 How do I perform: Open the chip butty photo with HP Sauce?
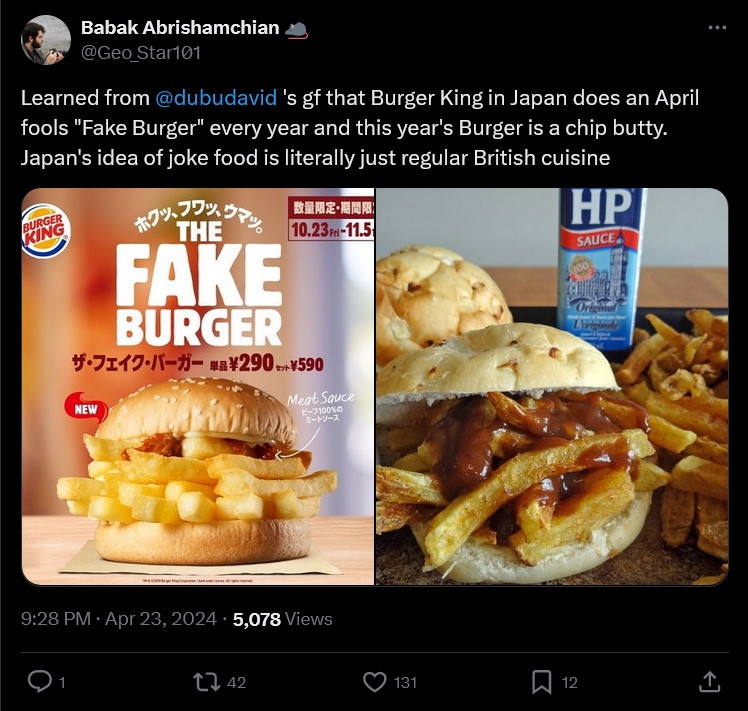tap(552, 386)
